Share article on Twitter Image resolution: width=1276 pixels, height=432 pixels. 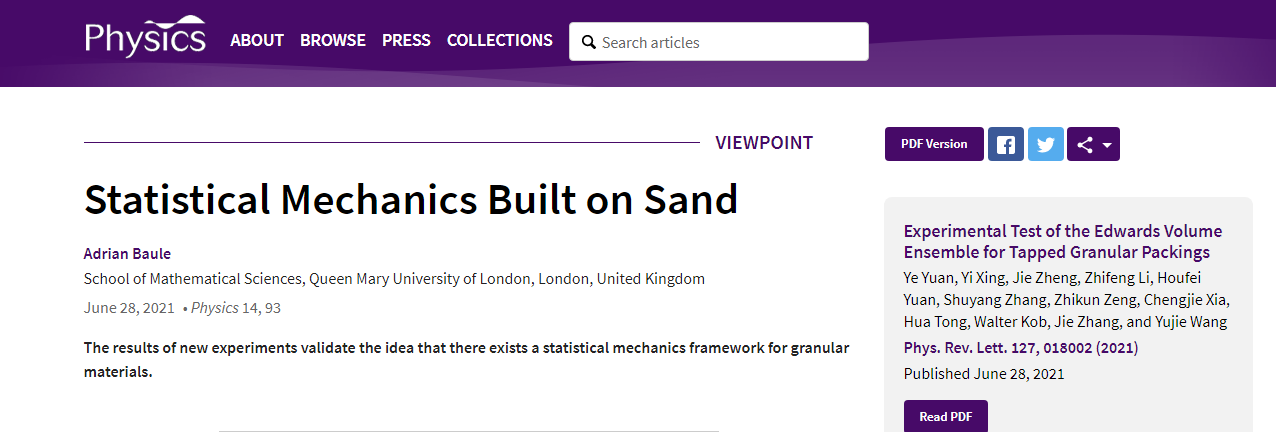click(x=1046, y=144)
